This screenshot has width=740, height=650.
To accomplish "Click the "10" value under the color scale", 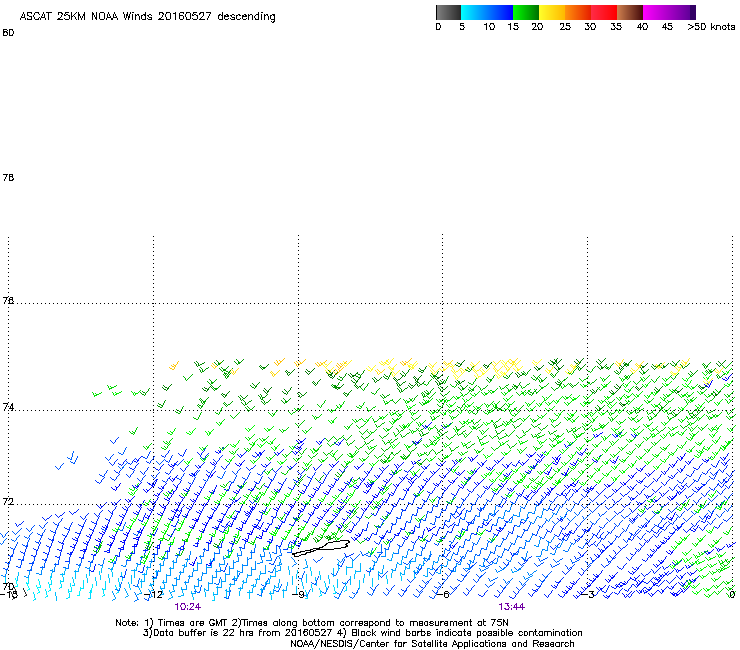I will point(489,27).
